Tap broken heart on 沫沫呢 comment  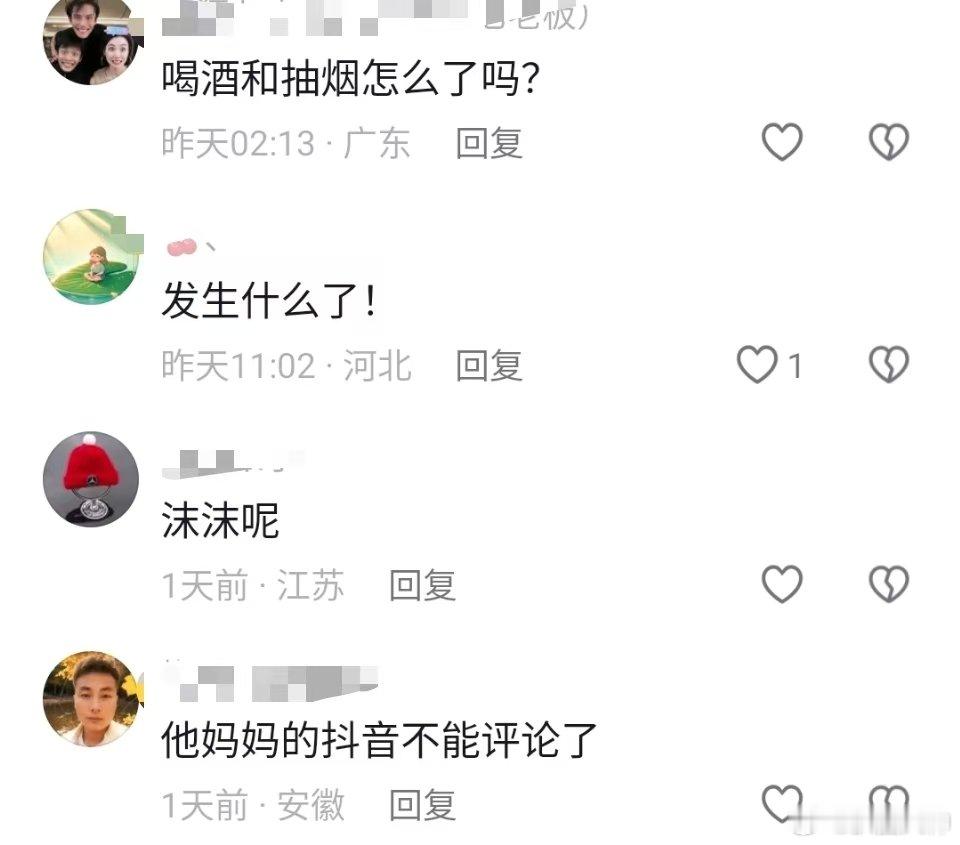(x=889, y=583)
